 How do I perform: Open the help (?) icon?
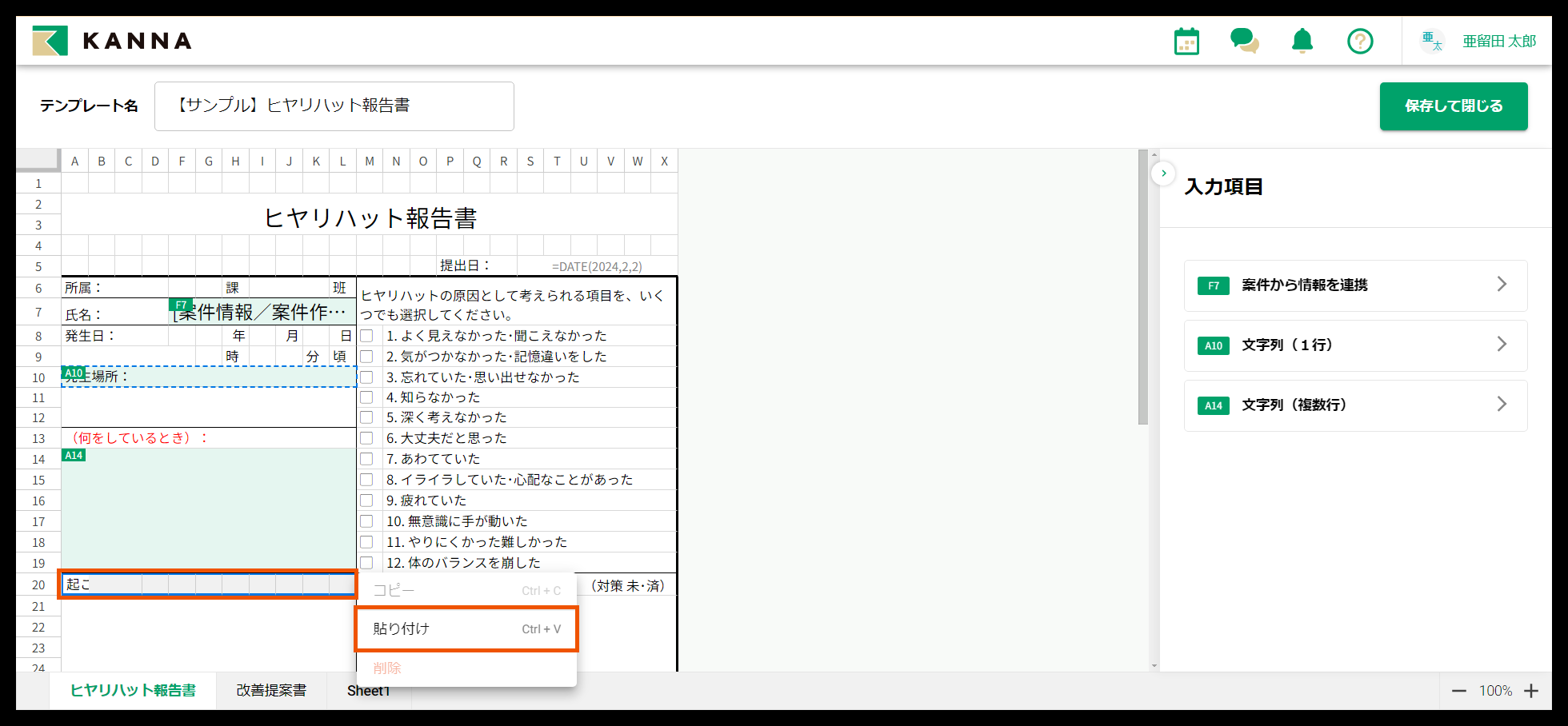click(1360, 40)
